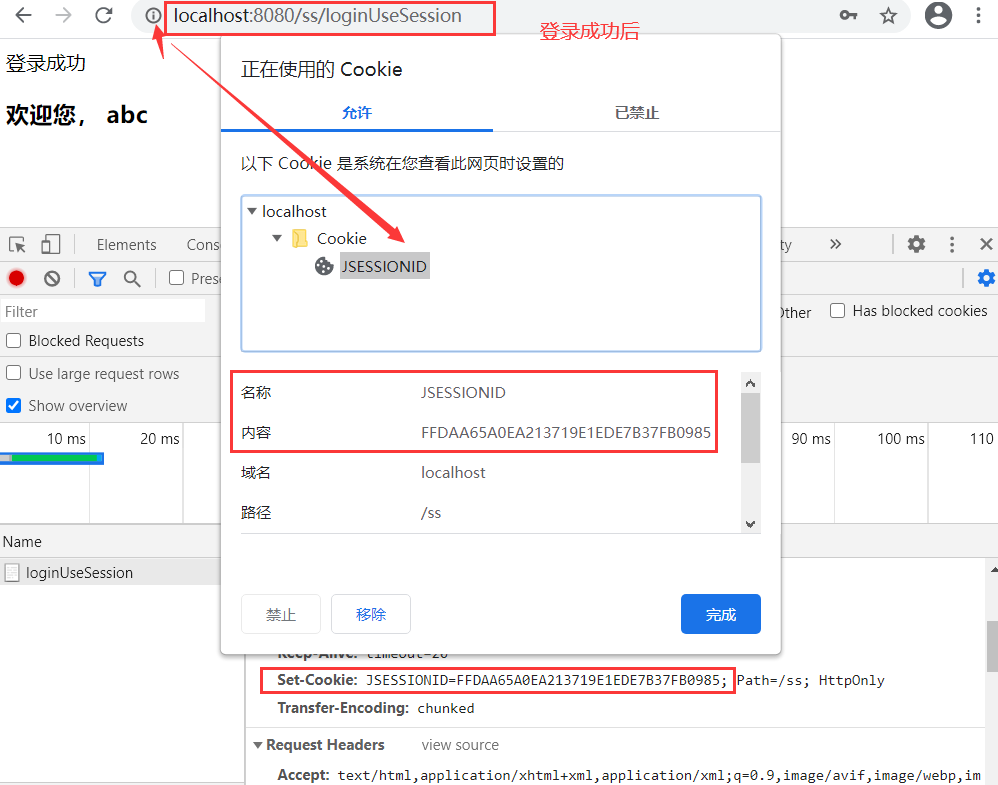Switch to the 已禁止 cookies tab
The width and height of the screenshot is (998, 785).
637,113
